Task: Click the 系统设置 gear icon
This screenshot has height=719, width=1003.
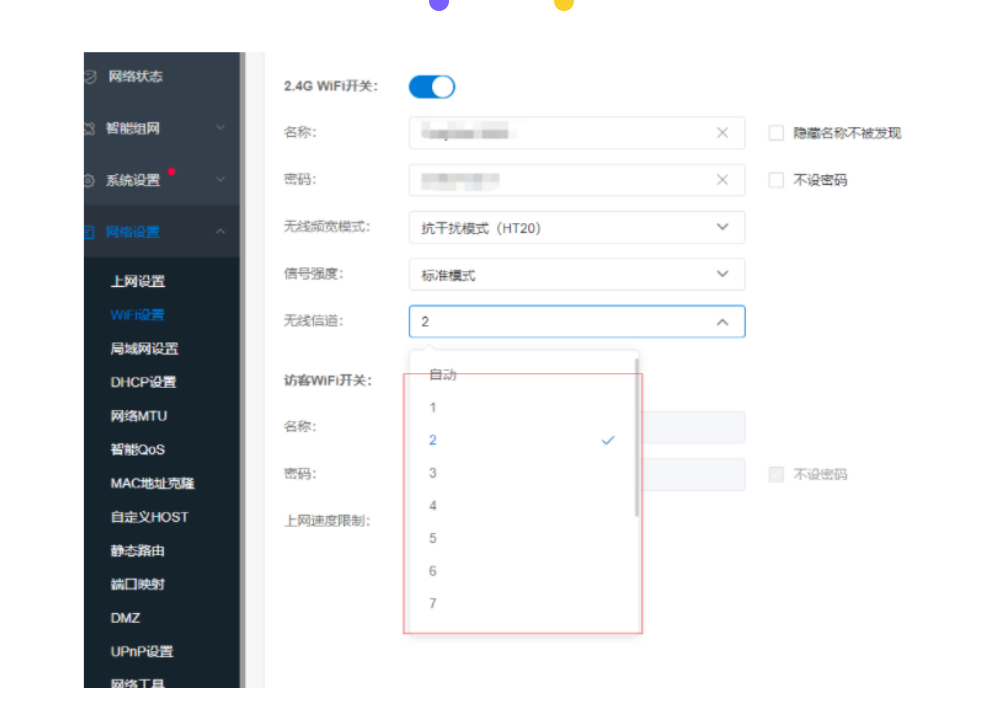Action: pos(90,180)
